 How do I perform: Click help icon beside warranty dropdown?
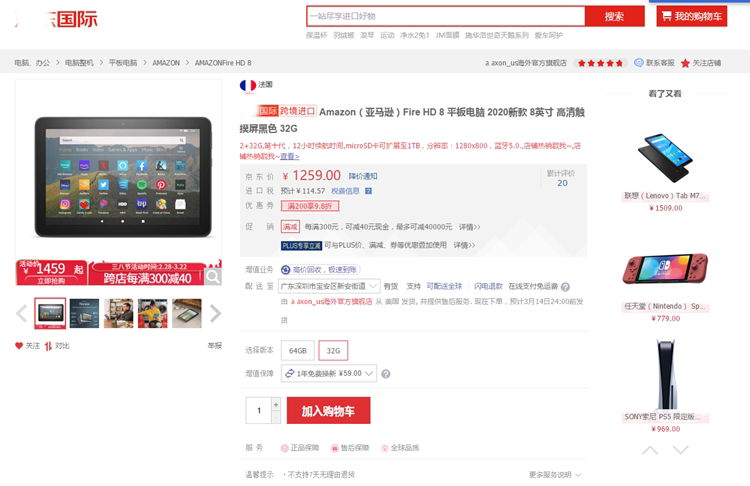coord(386,374)
